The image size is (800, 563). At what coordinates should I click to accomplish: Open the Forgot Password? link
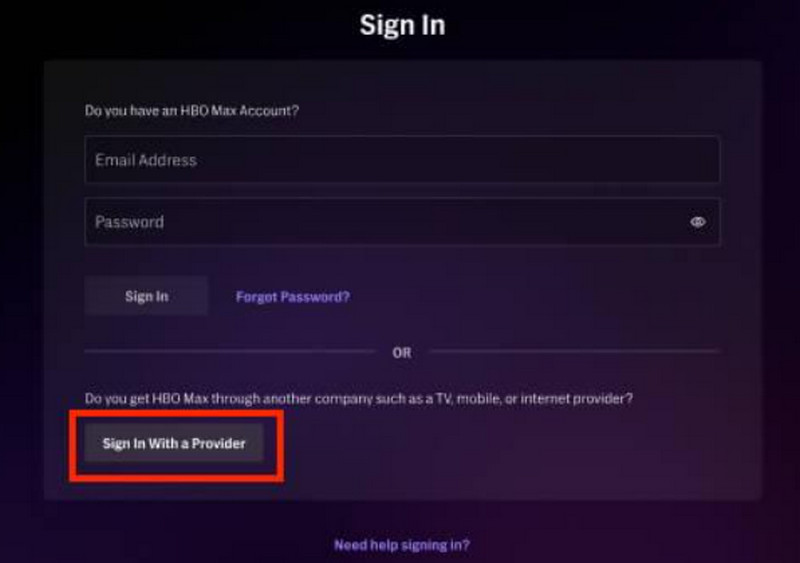(293, 297)
